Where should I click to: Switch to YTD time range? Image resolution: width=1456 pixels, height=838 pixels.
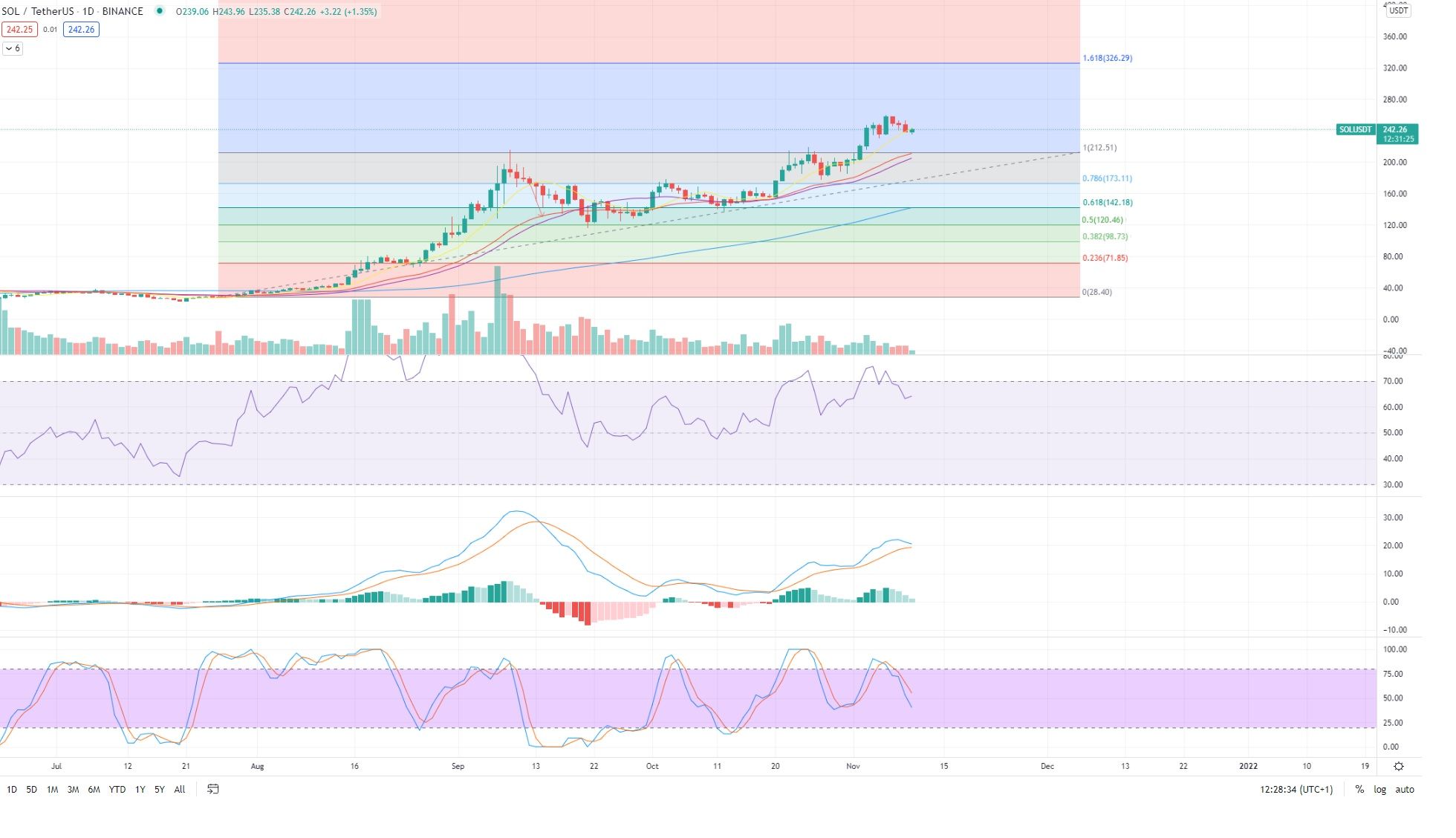pos(117,789)
